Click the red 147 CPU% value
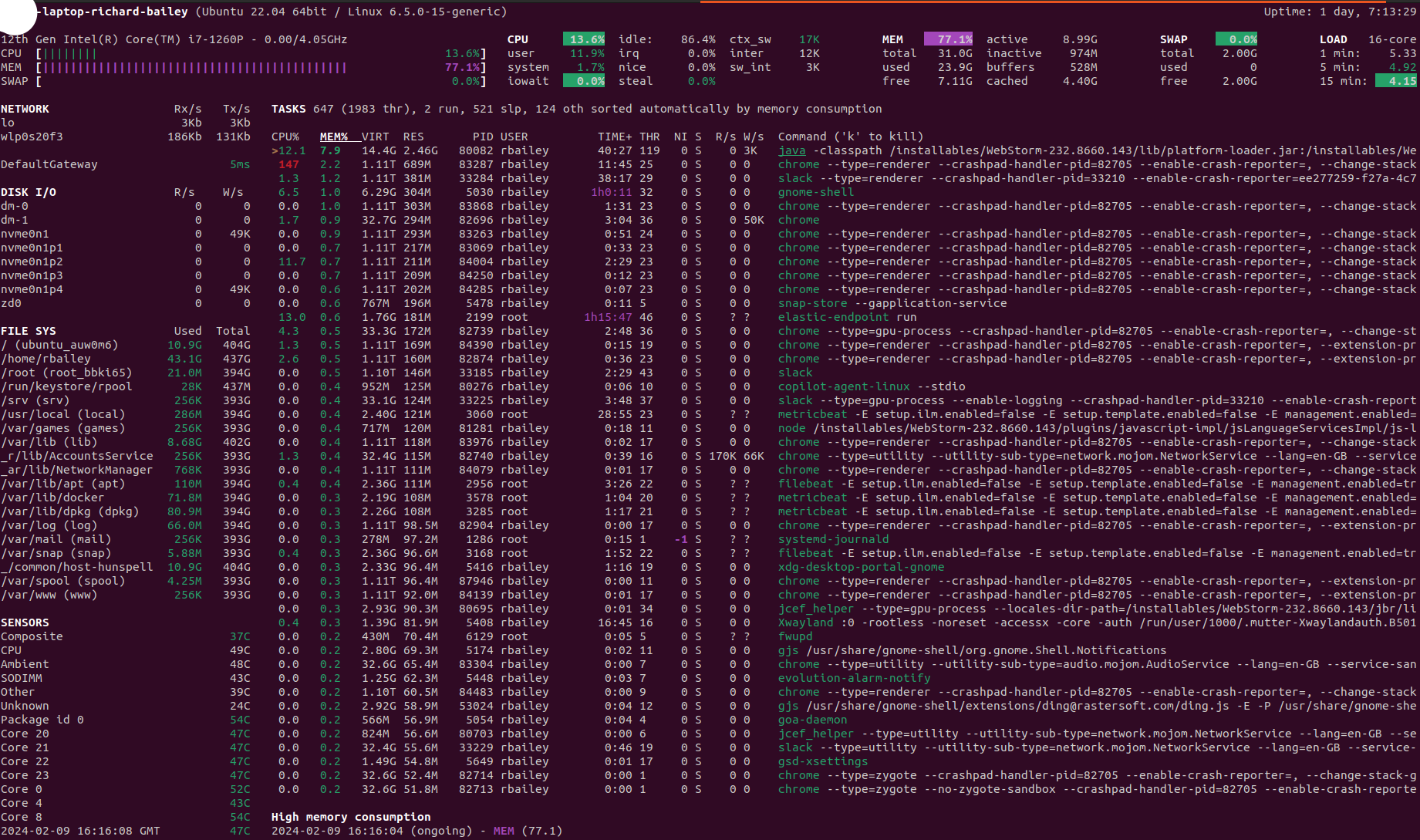The height and width of the screenshot is (840, 1420). click(x=288, y=164)
